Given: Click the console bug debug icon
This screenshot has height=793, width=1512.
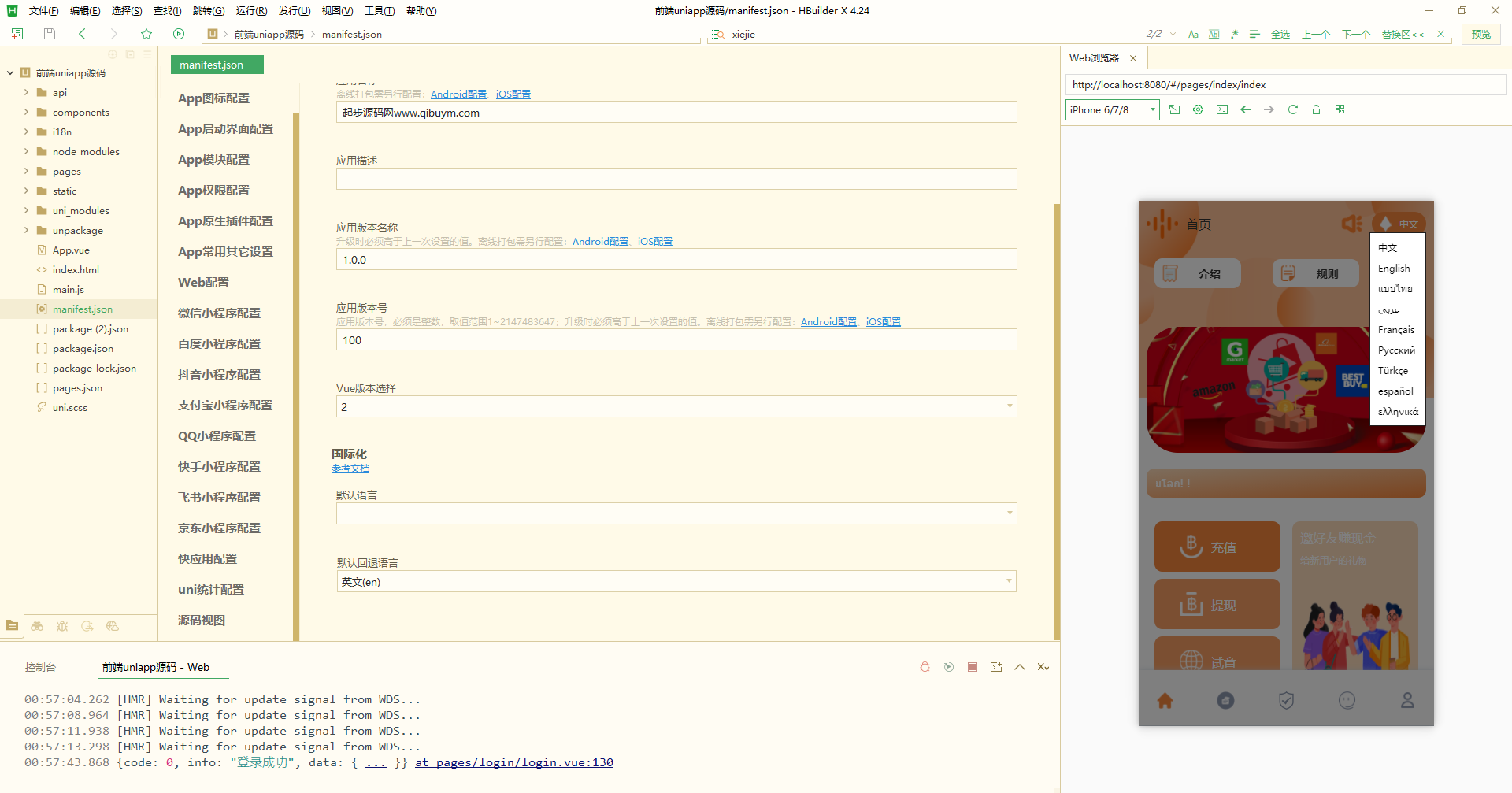Looking at the screenshot, I should click(925, 667).
